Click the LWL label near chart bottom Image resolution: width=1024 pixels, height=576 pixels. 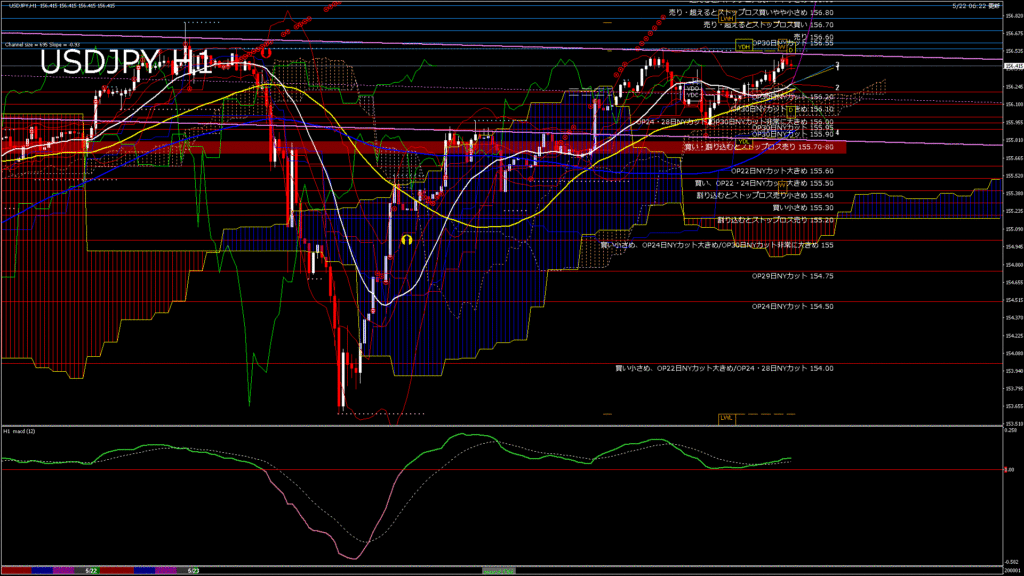coord(727,417)
